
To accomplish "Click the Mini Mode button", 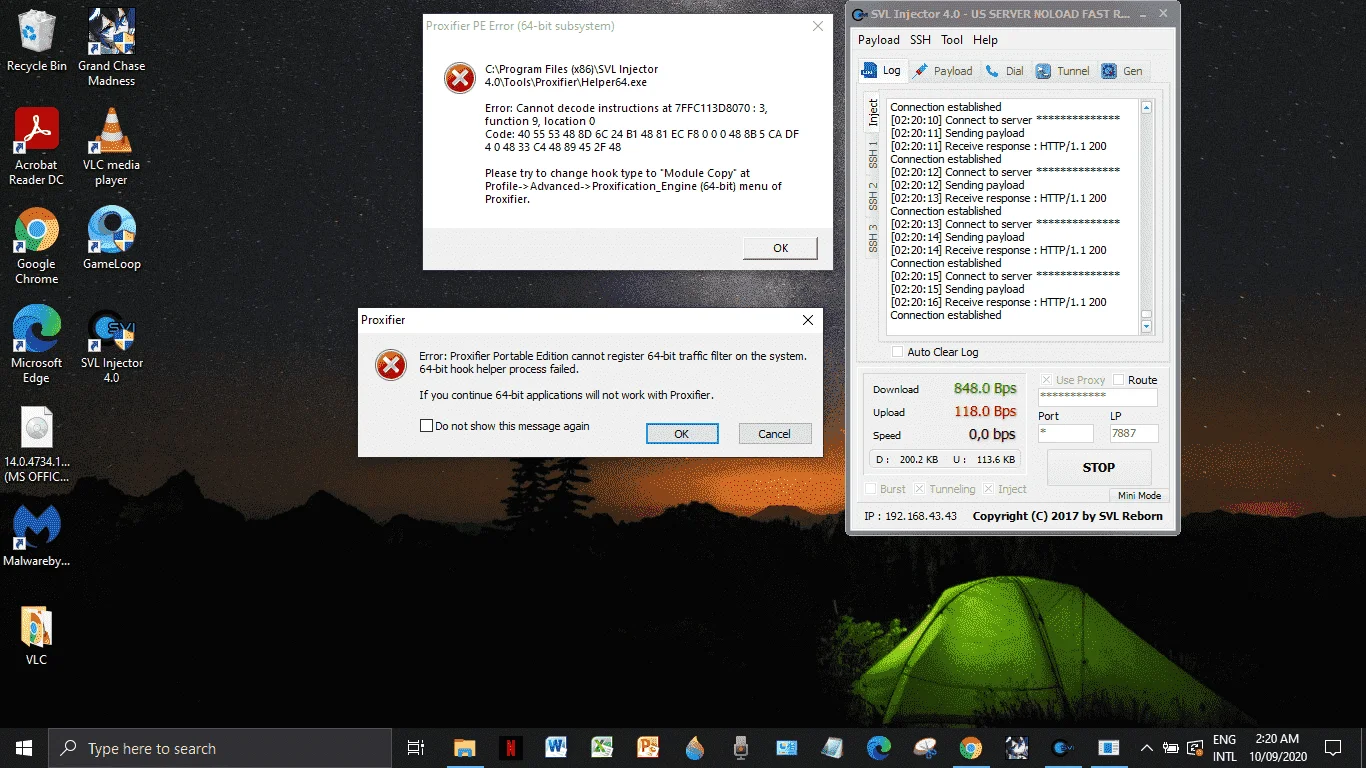I will (1139, 496).
